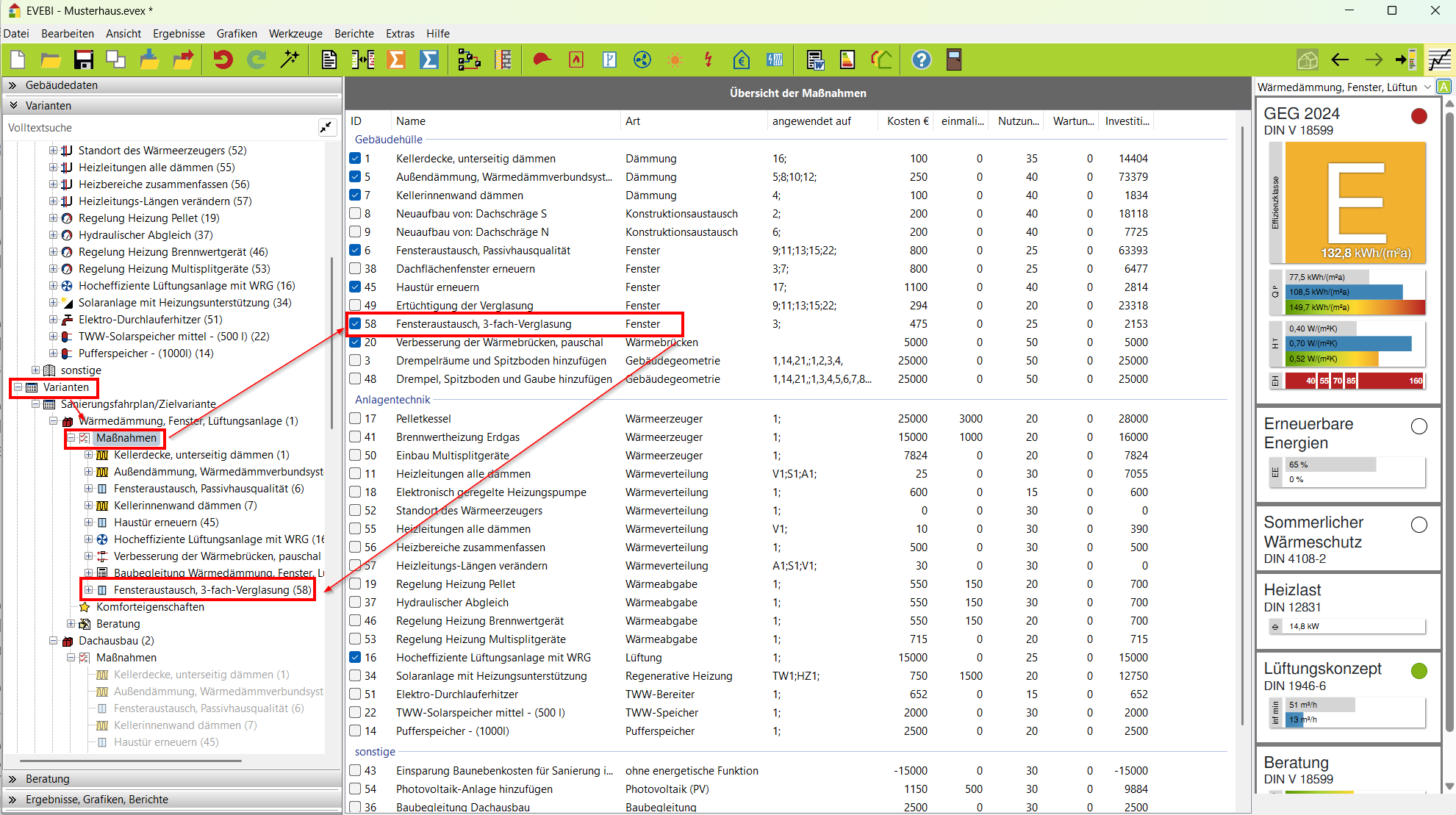
Task: Sort by the Kosten € column header
Action: 907,121
